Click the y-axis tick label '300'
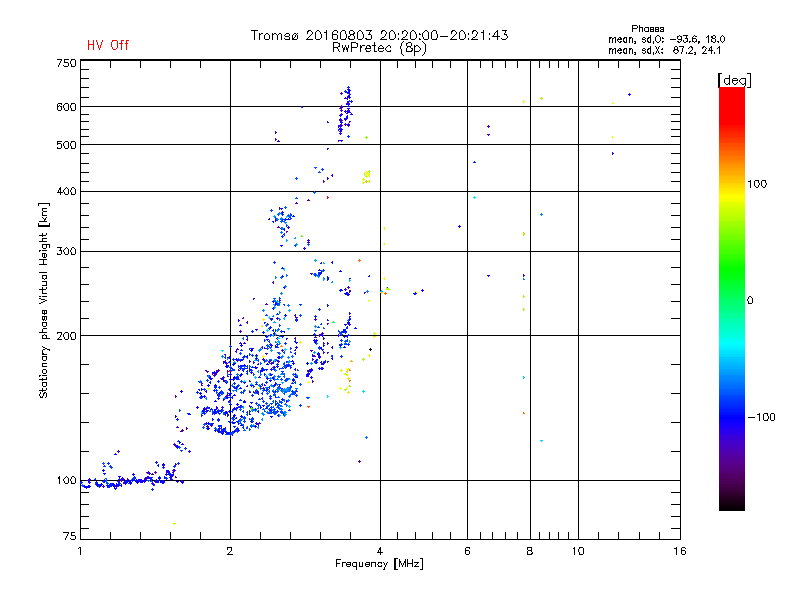This screenshot has width=800, height=600. tap(66, 252)
